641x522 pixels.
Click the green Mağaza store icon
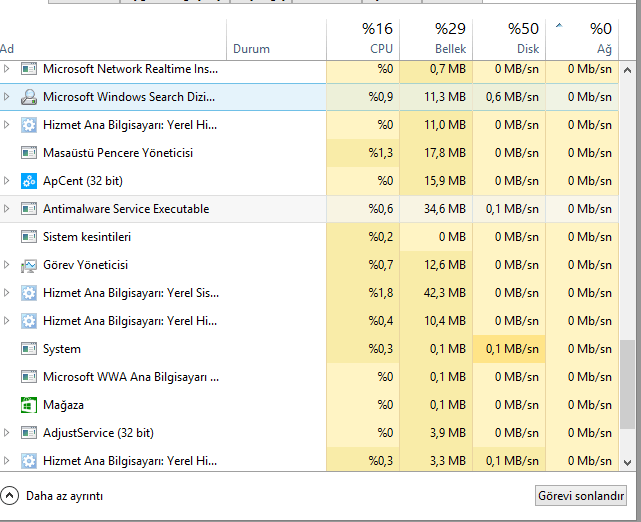click(x=29, y=405)
